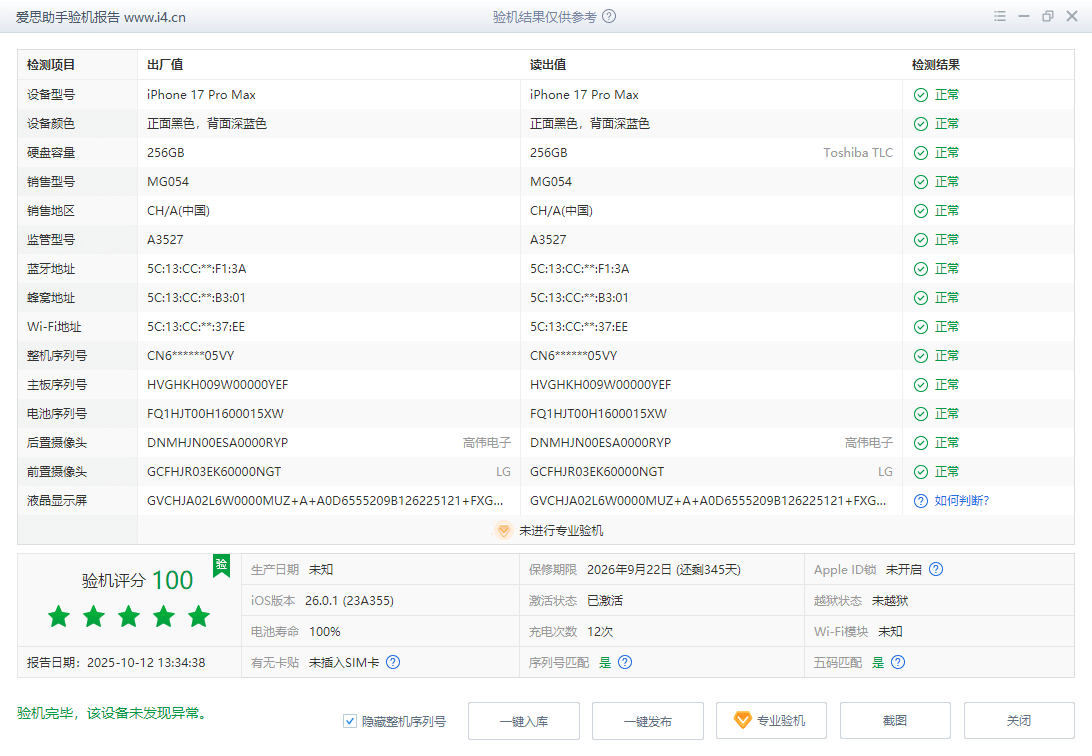Screen dimensions: 1092x756
Task: Click the help icon beside 五码匹配 是
Action: pos(898,662)
